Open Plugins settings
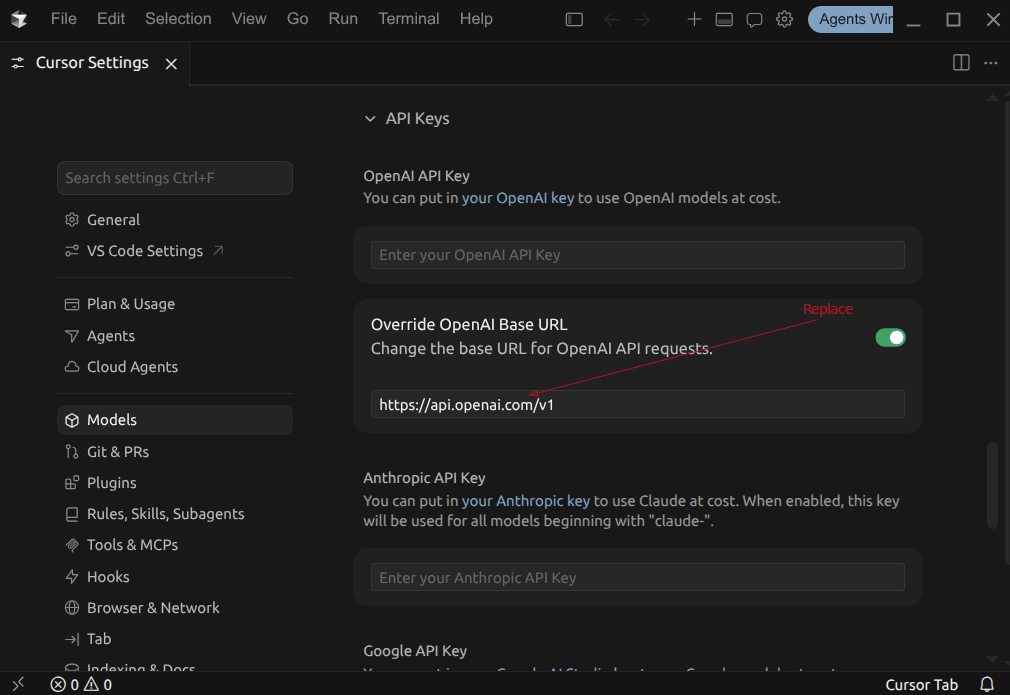Screen dimensions: 1010x695 [175, 482]
